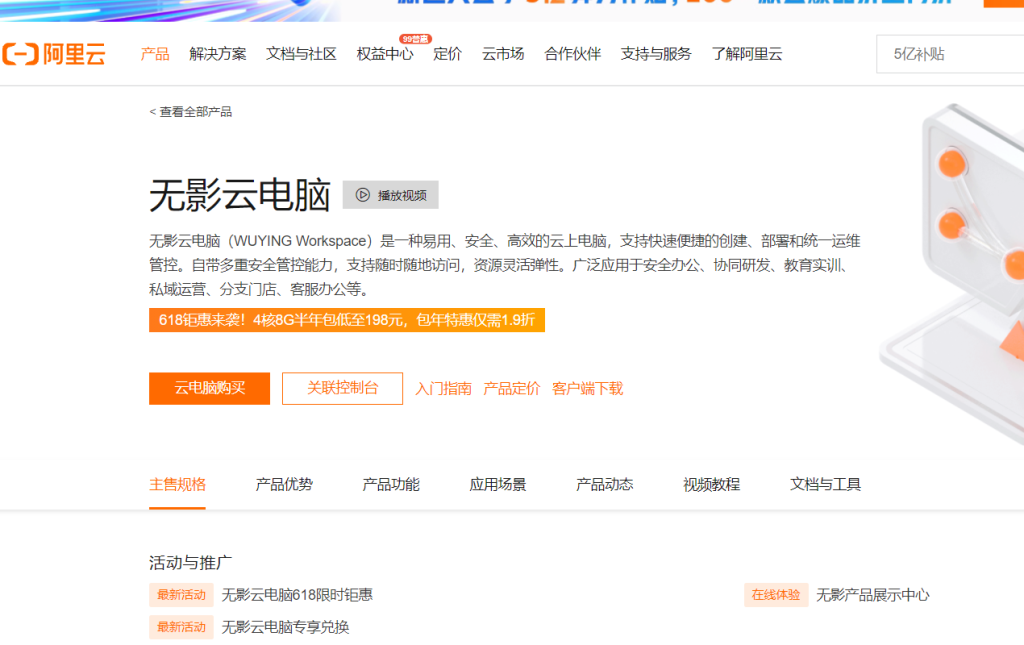The height and width of the screenshot is (645, 1024).
Task: Open the 权益中心 navigation item
Action: point(385,54)
